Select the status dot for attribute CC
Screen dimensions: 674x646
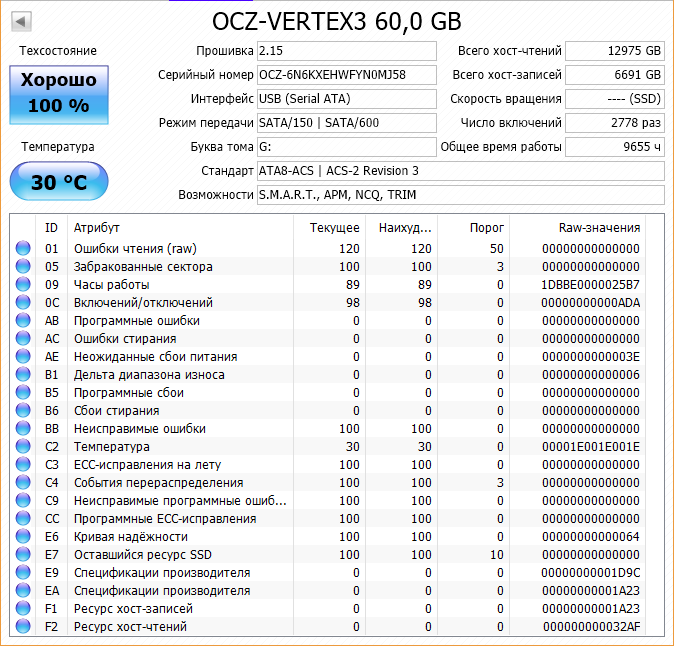coord(23,518)
